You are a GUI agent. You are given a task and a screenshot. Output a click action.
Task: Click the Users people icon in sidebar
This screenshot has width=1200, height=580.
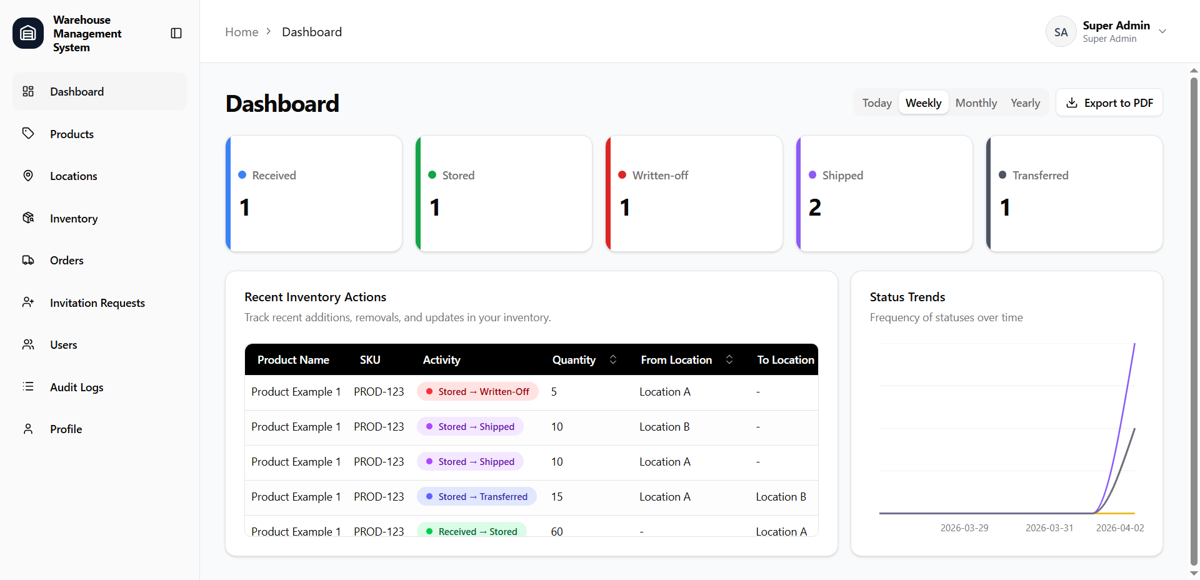tap(28, 344)
